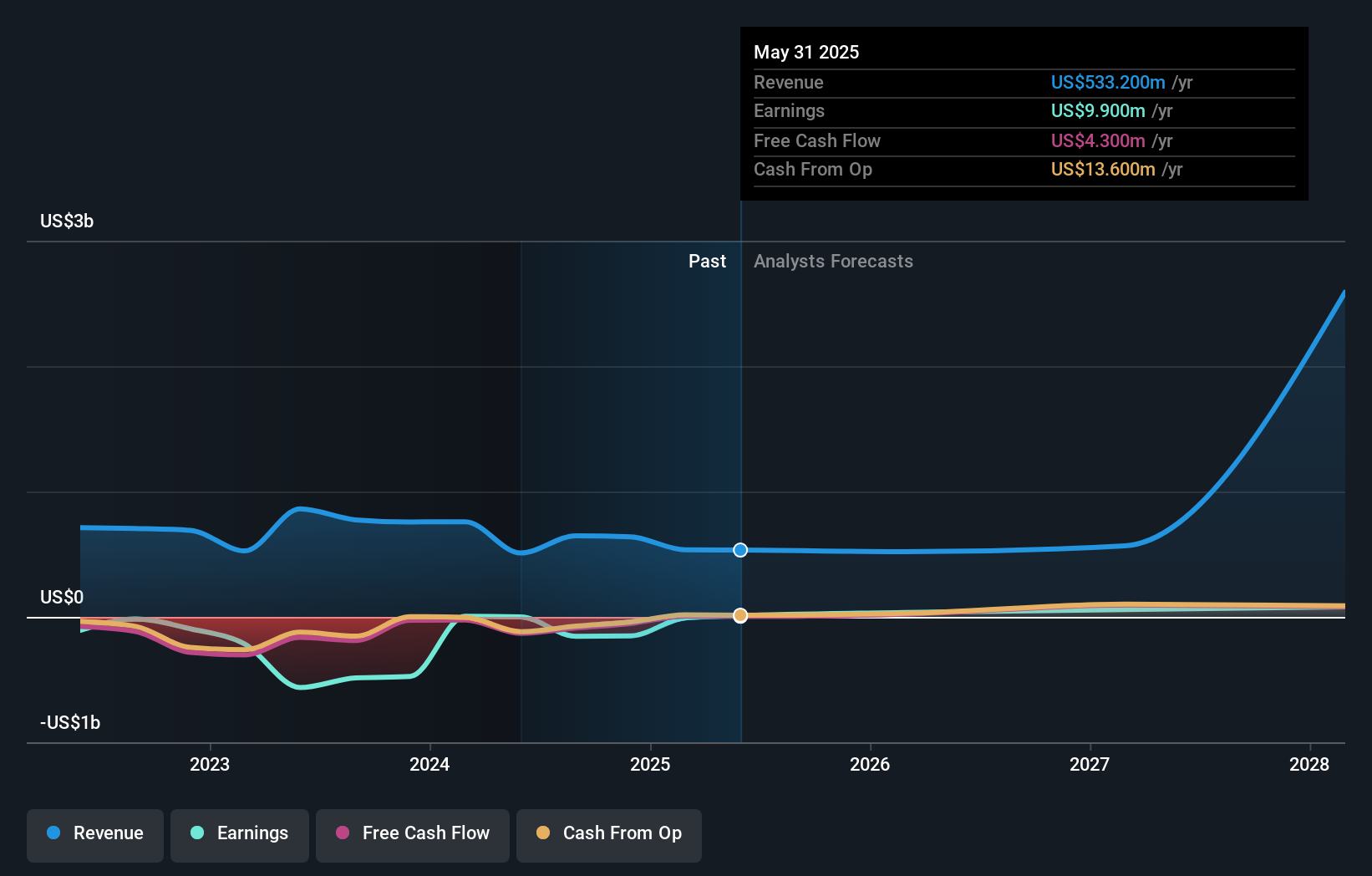Click the -US$1b y-axis label
1372x876 pixels.
point(70,722)
